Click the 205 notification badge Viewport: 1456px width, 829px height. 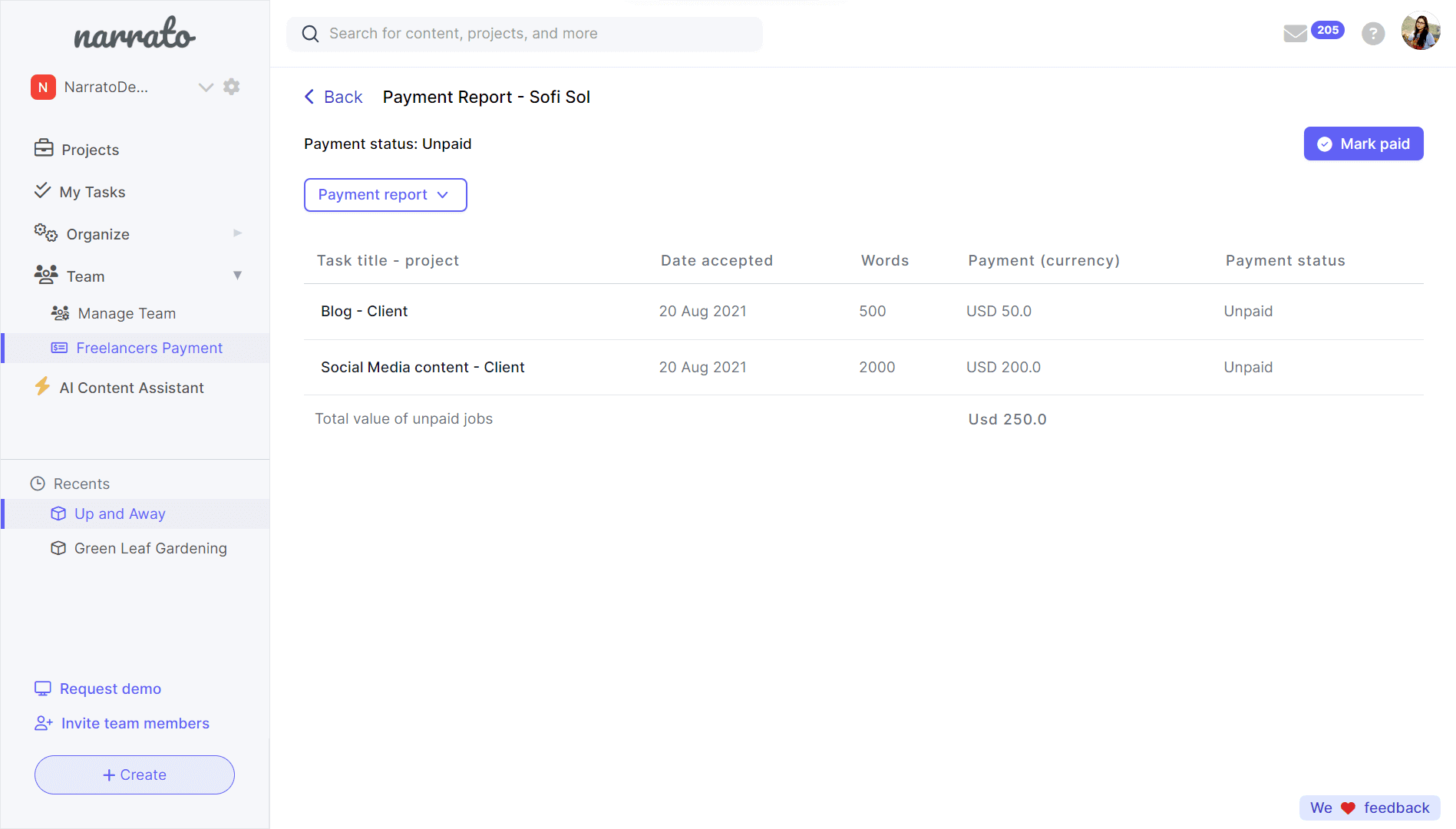tap(1328, 30)
